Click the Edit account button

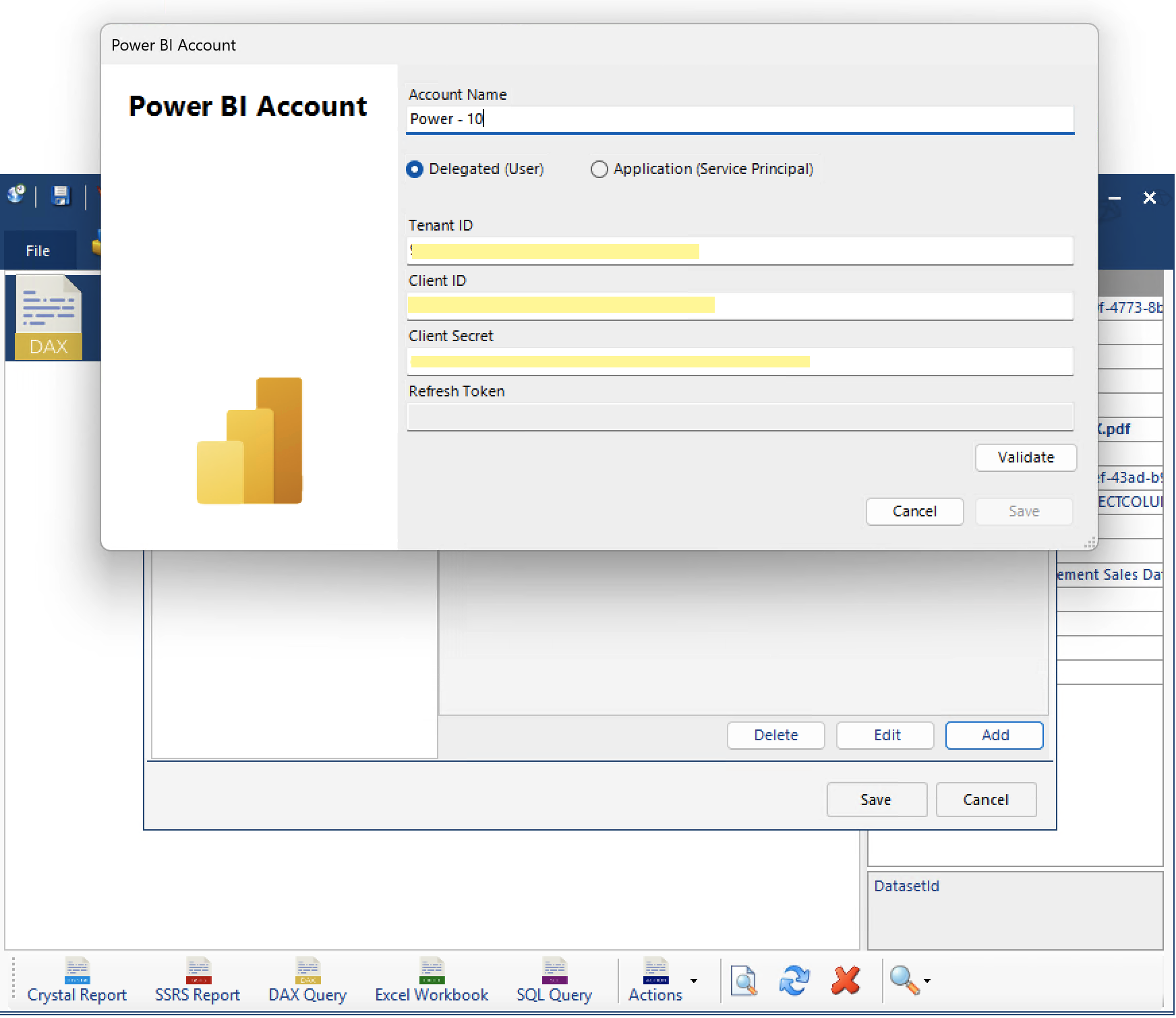pos(885,736)
